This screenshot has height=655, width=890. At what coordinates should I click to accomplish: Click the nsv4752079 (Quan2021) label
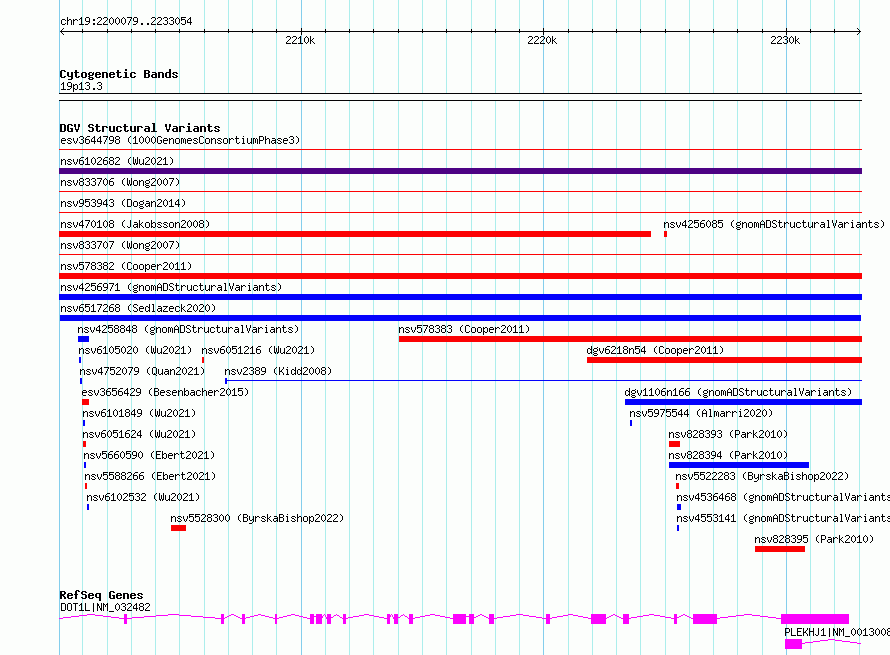coord(142,371)
